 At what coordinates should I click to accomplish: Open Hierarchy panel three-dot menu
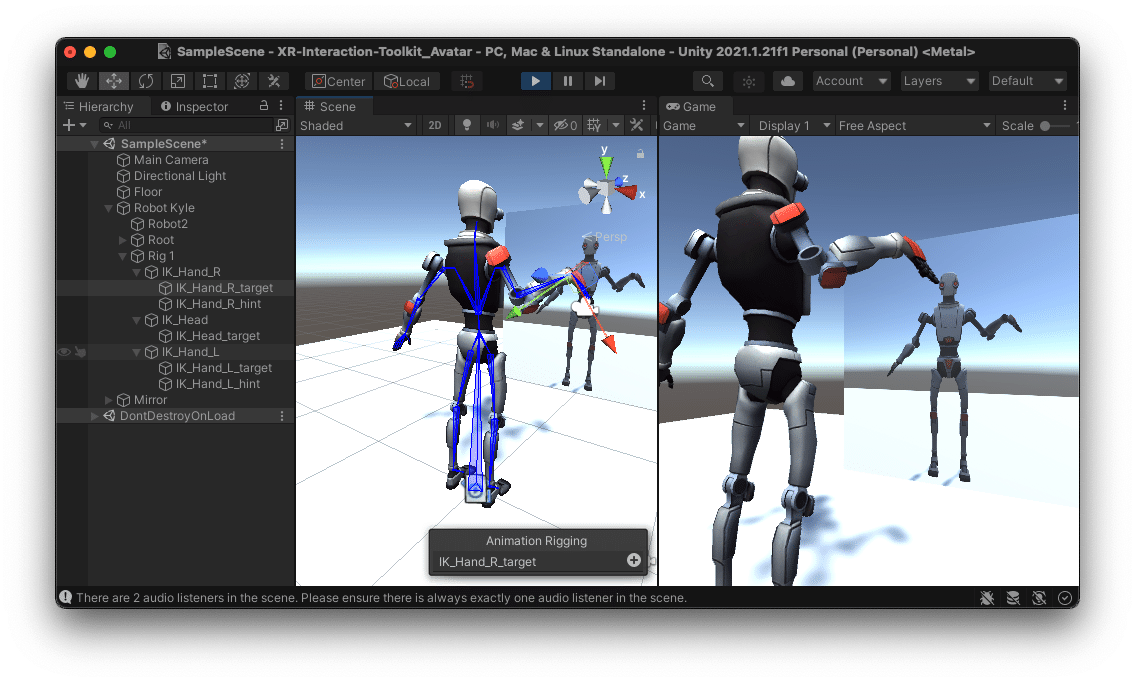coord(282,106)
